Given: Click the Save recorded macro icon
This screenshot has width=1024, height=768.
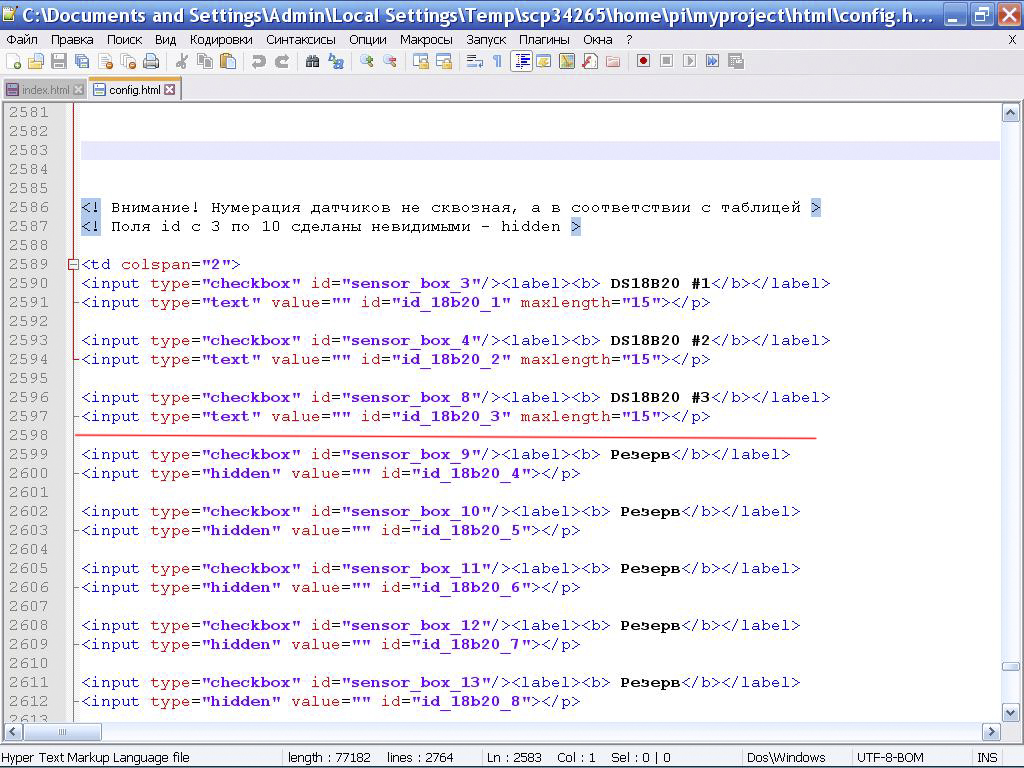Looking at the screenshot, I should 736,61.
